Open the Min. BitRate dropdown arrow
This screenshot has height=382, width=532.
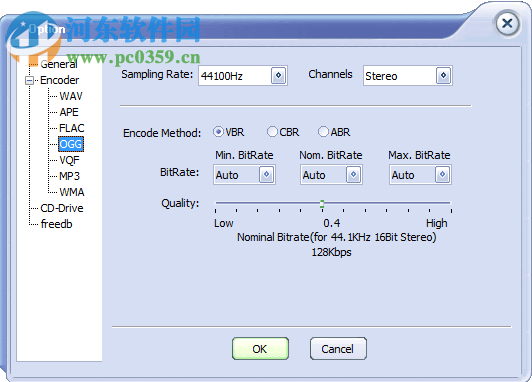[x=266, y=174]
